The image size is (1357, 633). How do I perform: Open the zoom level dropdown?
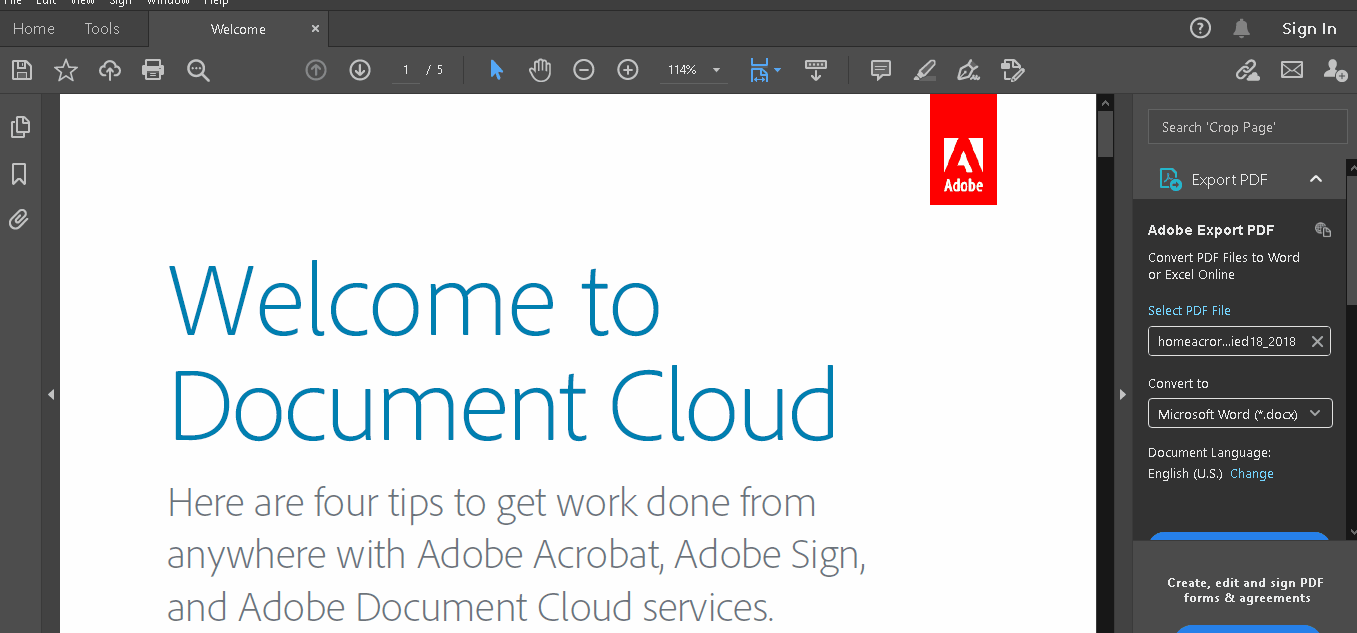point(716,70)
